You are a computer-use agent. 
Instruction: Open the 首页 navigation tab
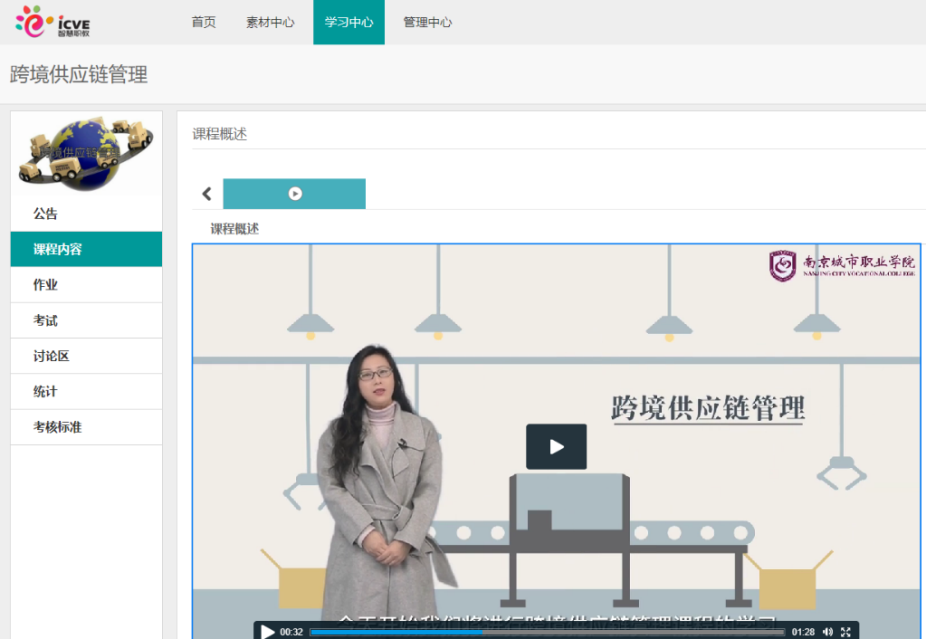(203, 22)
